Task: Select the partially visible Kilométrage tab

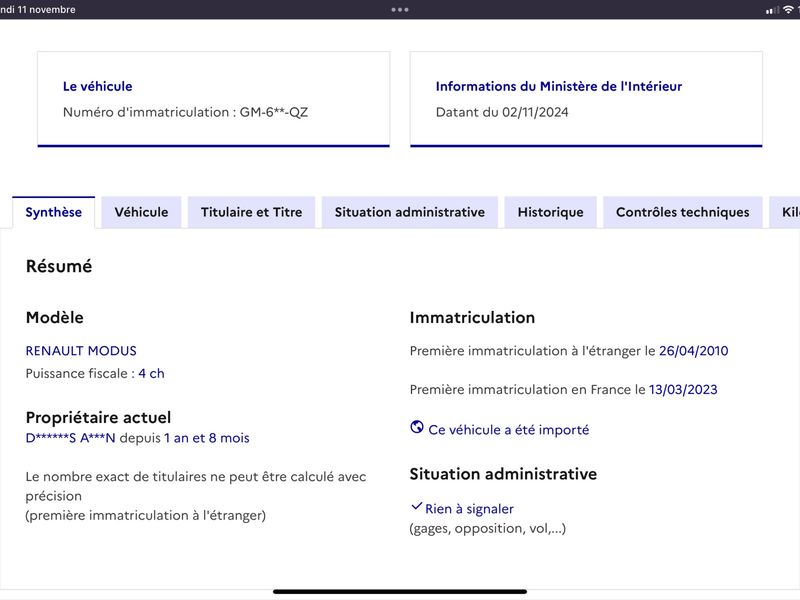Action: (x=785, y=212)
